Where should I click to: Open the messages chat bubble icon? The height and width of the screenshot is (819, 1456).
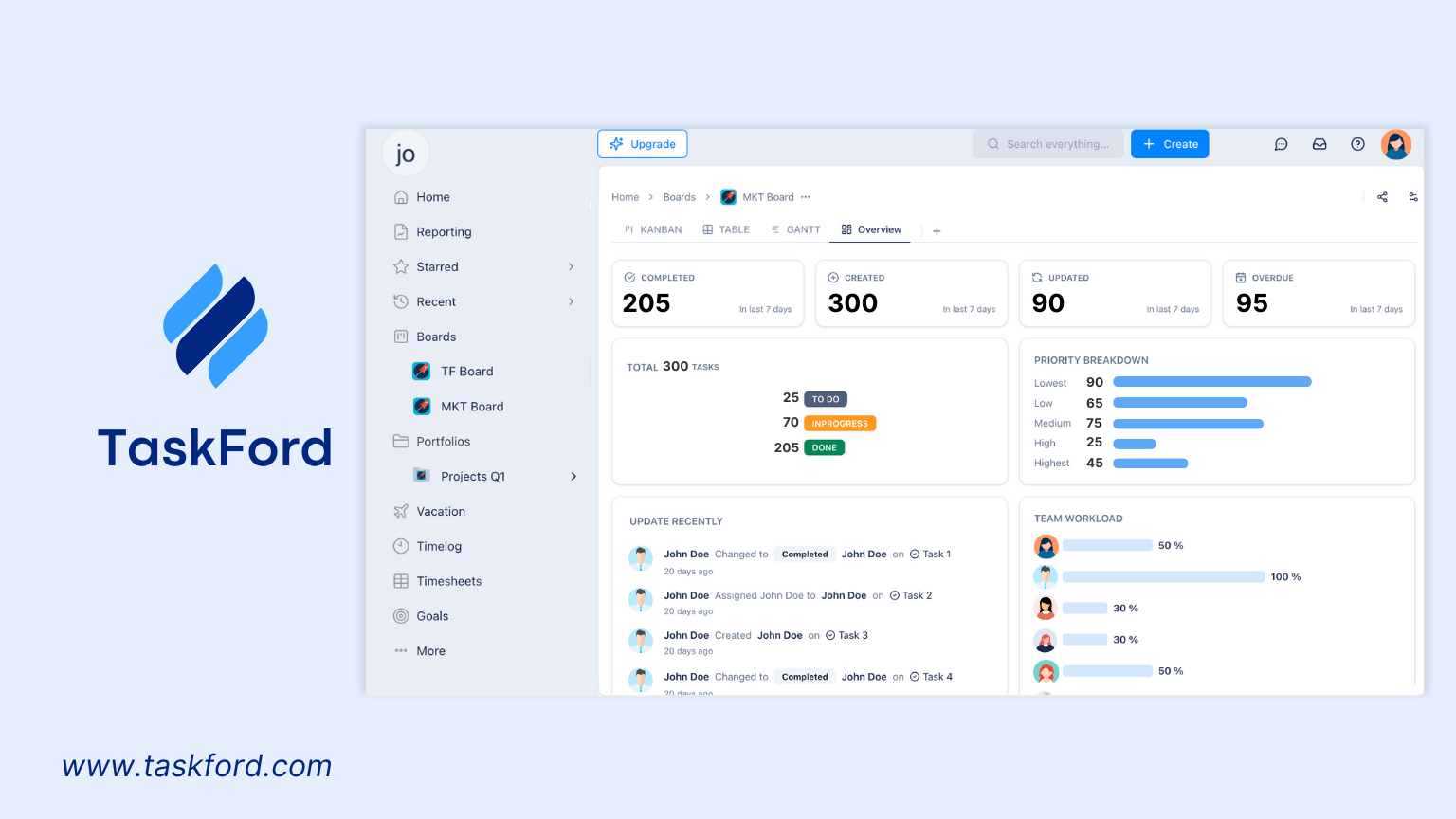coord(1282,144)
